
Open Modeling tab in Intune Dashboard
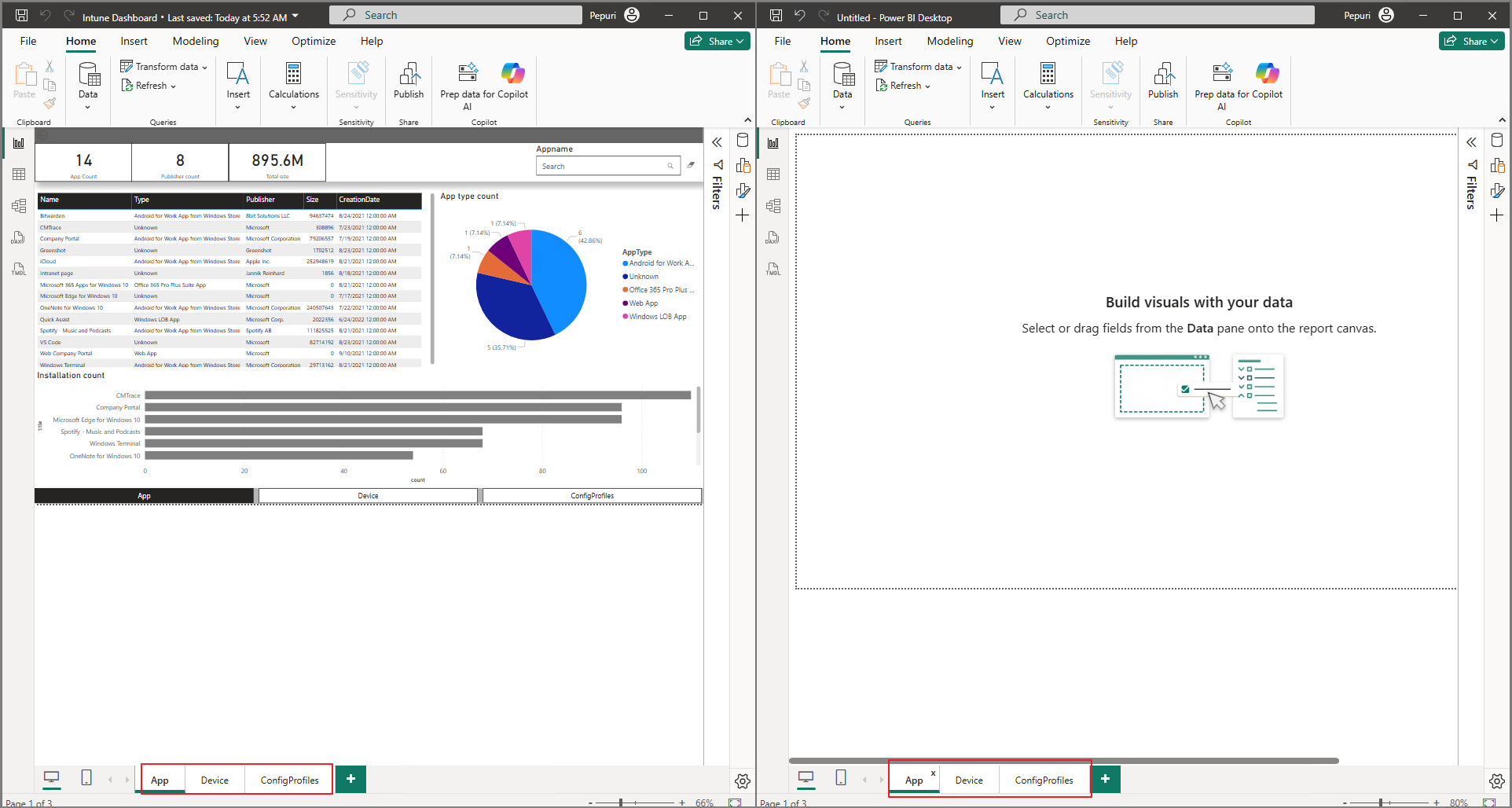[196, 41]
